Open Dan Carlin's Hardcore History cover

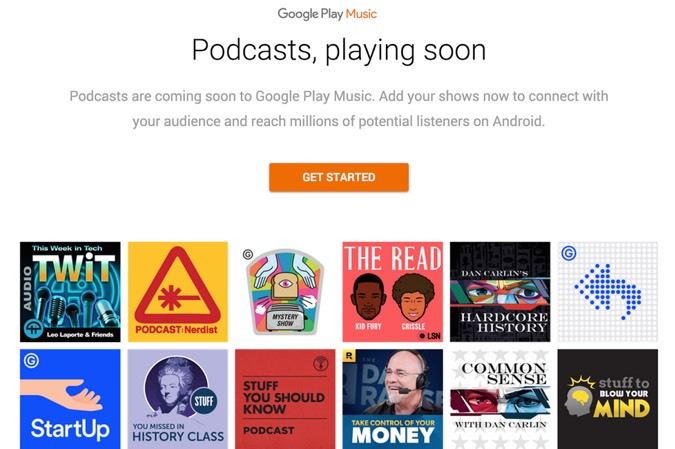pyautogui.click(x=500, y=292)
